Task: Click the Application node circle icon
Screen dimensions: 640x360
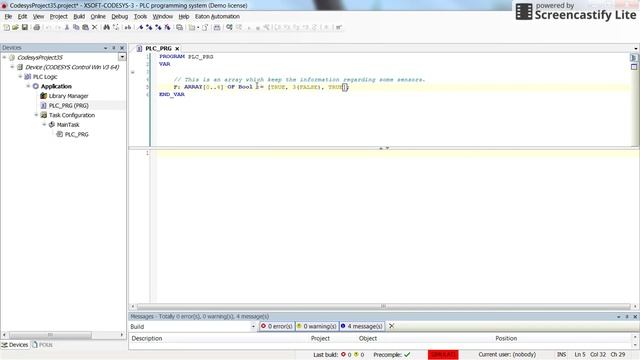Action: 36,86
